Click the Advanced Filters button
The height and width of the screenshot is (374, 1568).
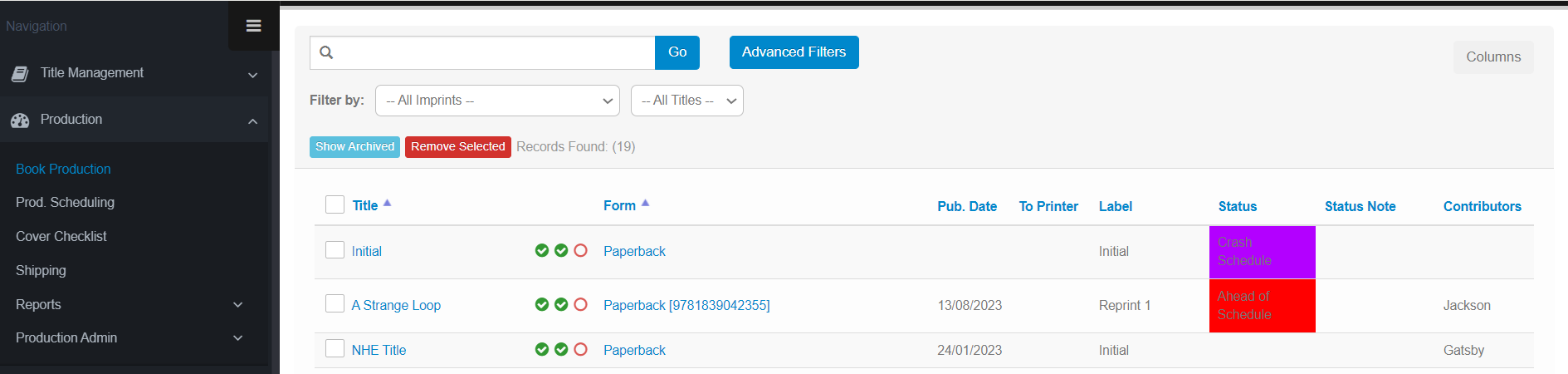coord(794,52)
